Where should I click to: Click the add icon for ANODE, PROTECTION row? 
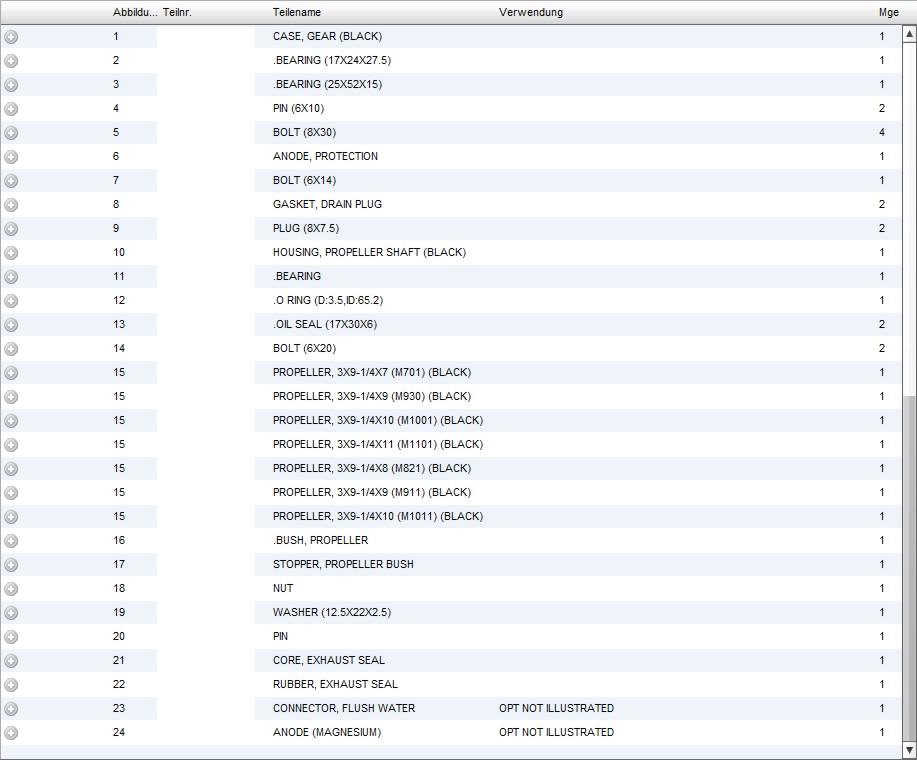(11, 157)
